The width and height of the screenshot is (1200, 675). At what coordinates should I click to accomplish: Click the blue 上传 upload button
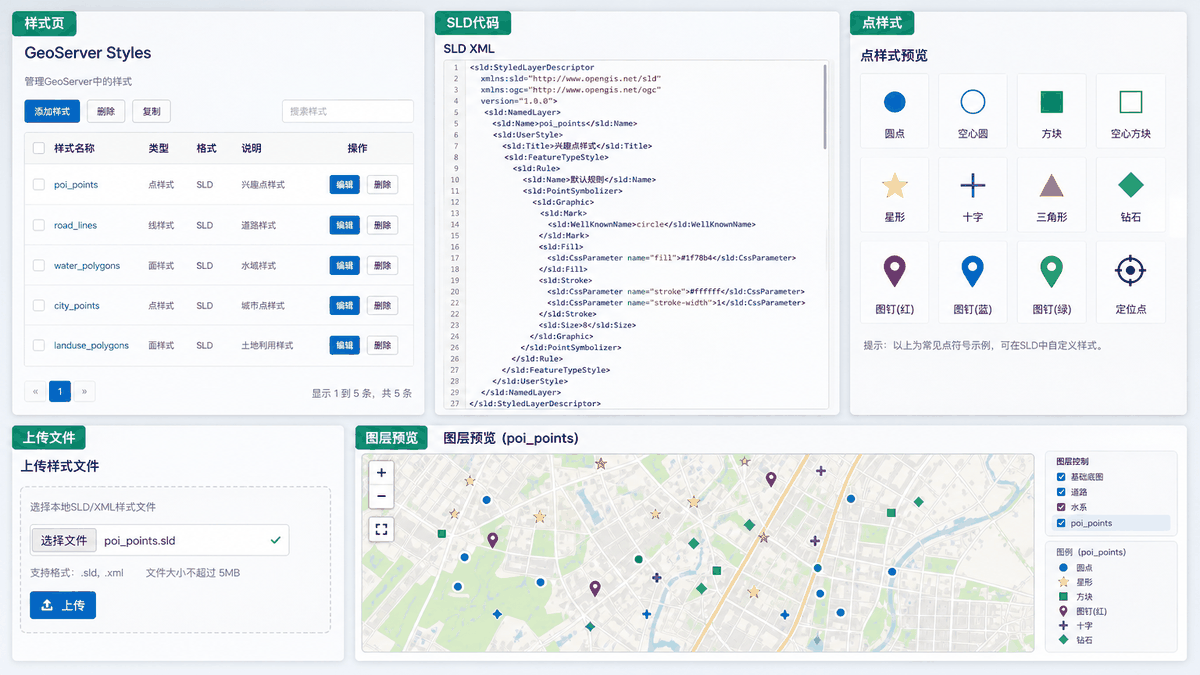pos(63,605)
